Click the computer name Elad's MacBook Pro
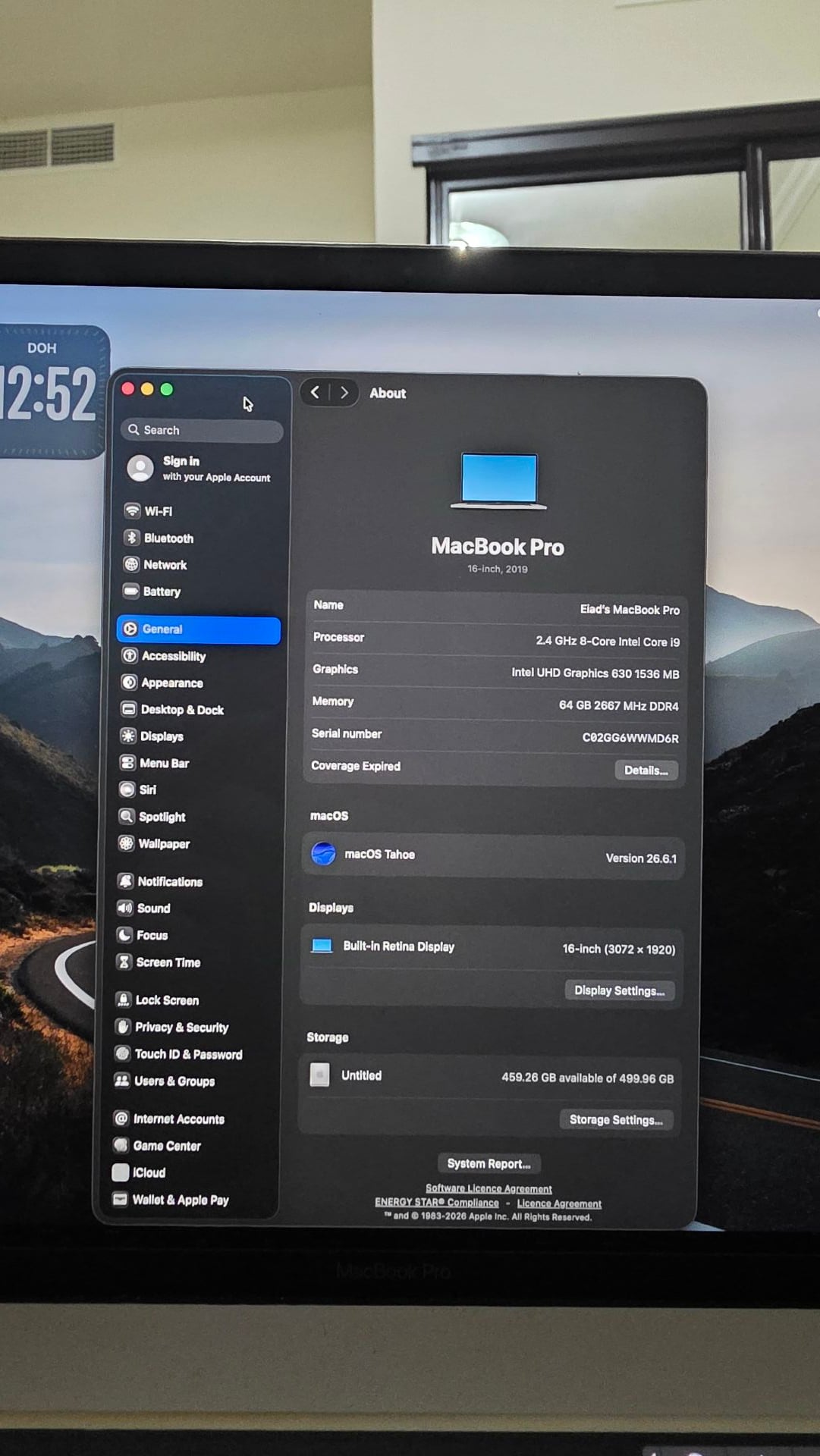Viewport: 820px width, 1456px height. 630,610
